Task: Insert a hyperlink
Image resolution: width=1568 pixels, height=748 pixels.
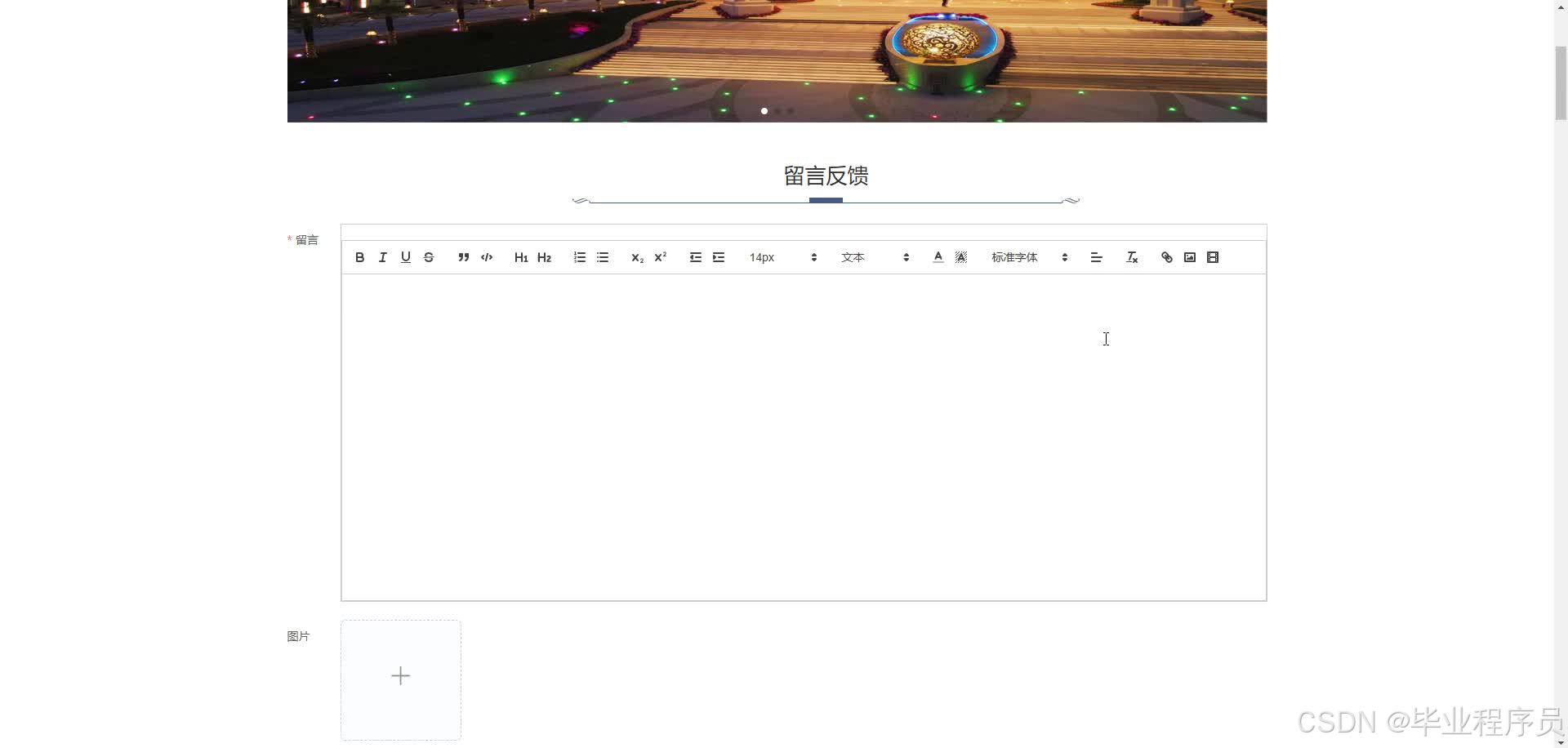Action: pyautogui.click(x=1166, y=257)
